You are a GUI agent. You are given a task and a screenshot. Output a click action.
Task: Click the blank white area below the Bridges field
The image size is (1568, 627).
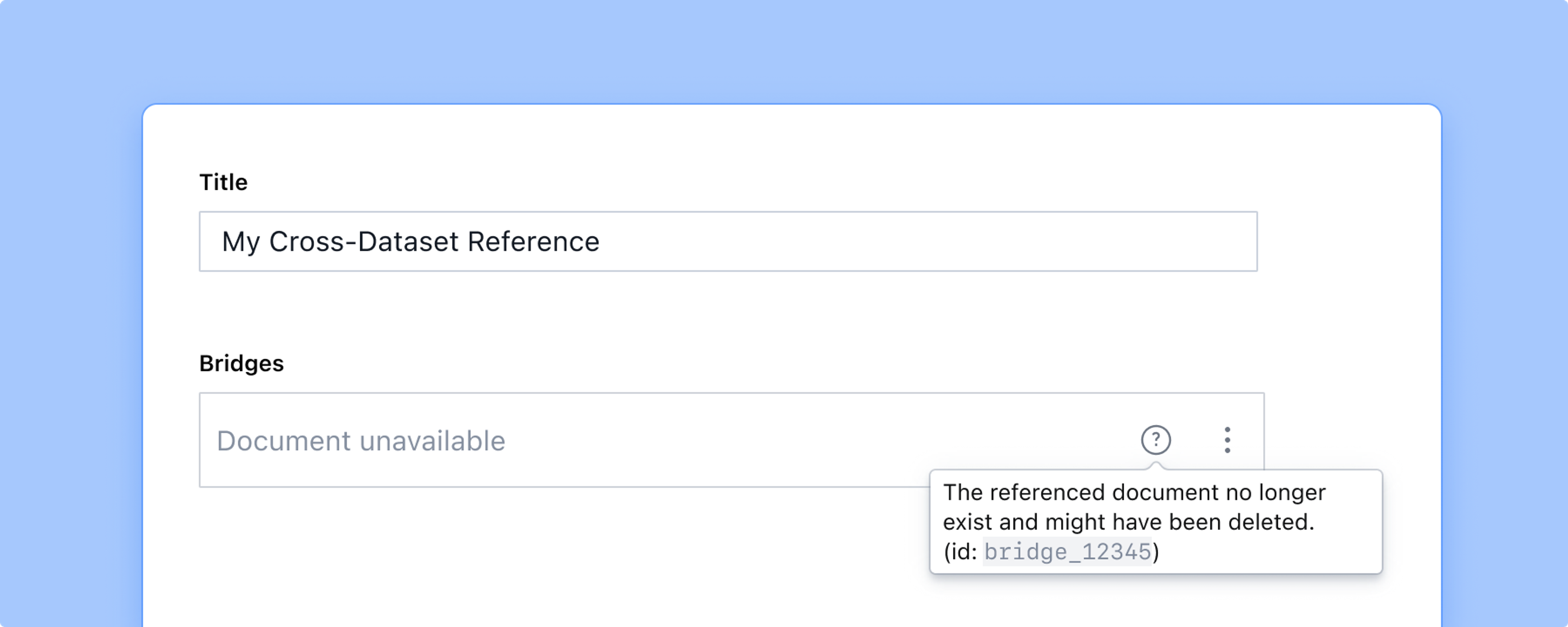pos(548,560)
